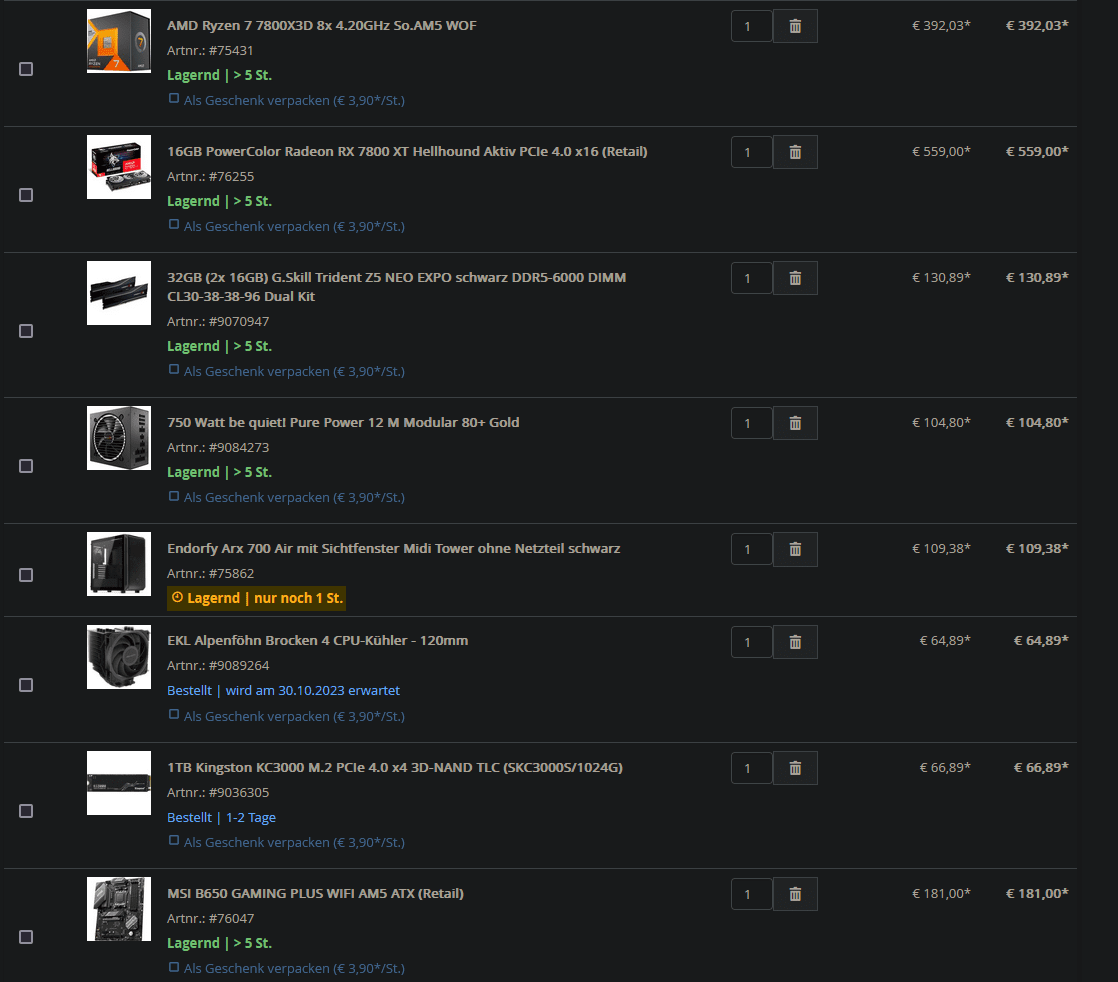Screen dimensions: 1118x982
Task: Open Endorfy Arx 700 Air case thumbnail
Action: coord(119,564)
